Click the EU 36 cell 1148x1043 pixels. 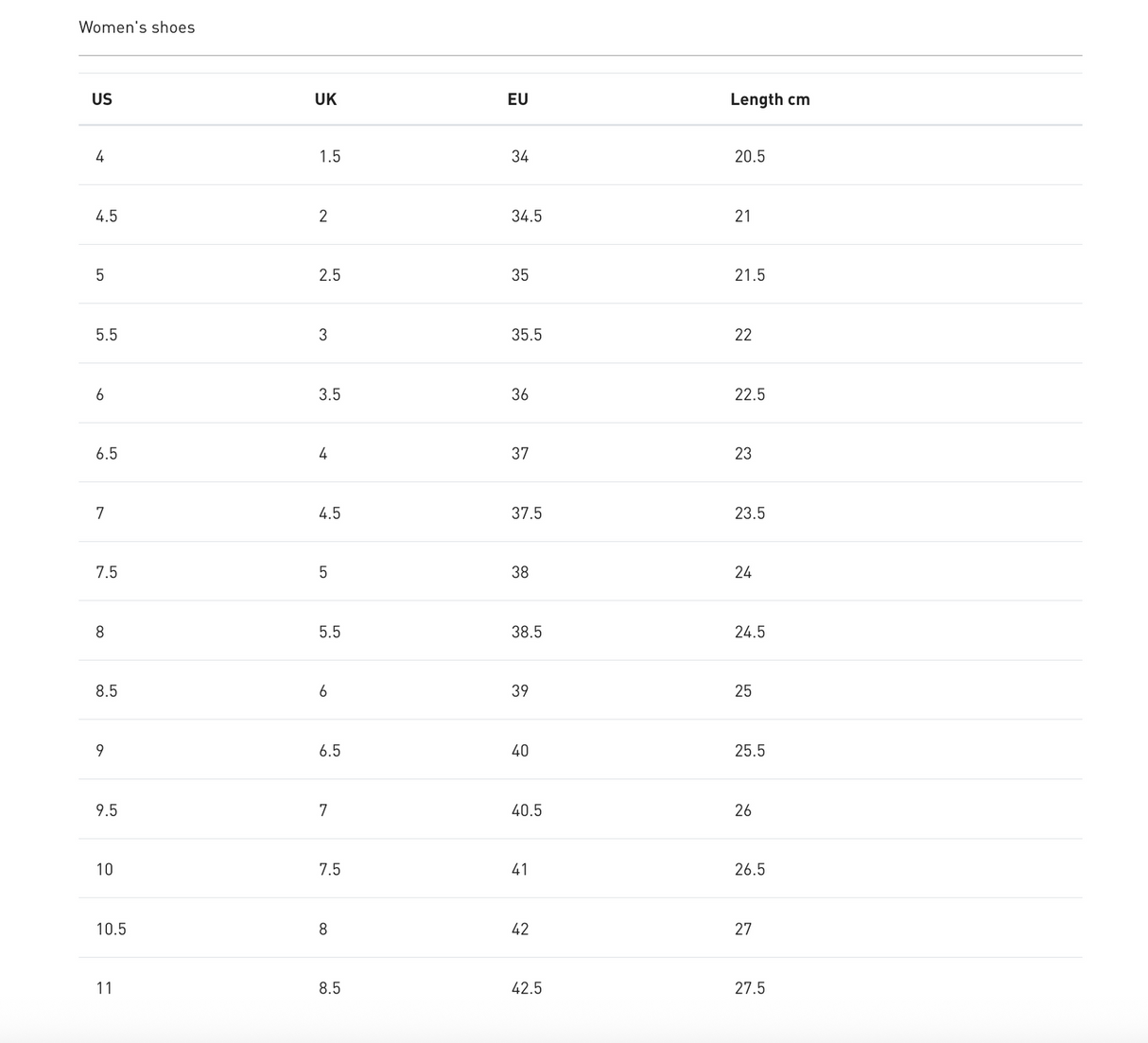click(x=520, y=394)
